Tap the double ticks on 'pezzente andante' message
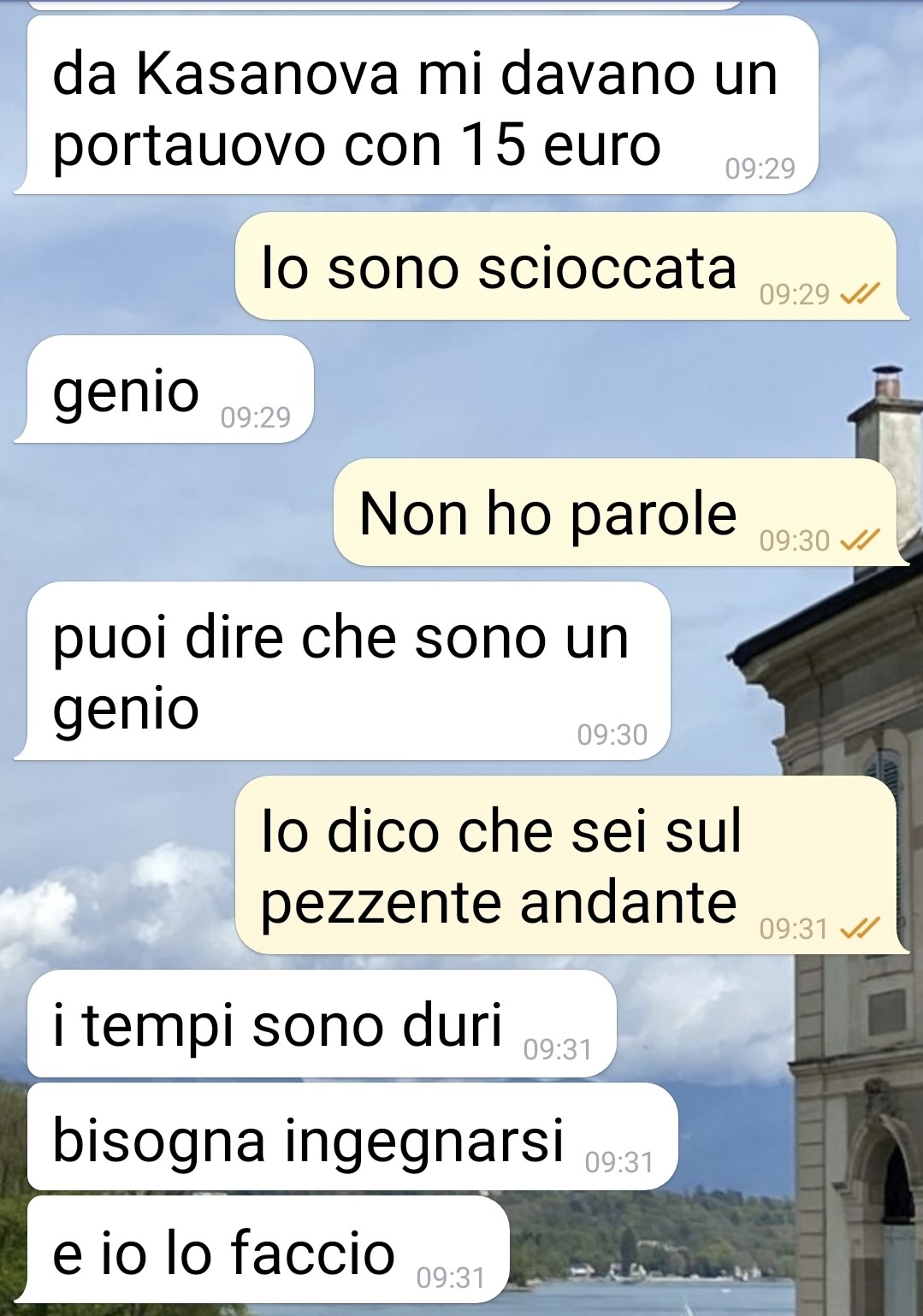 860,928
